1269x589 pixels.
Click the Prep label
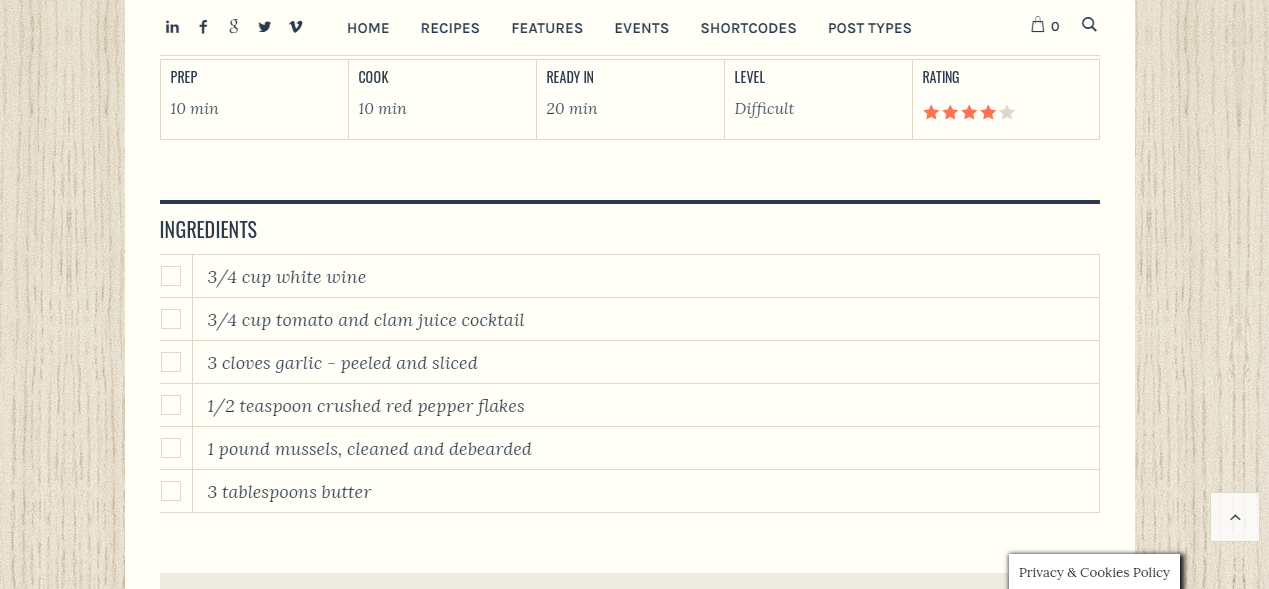184,77
